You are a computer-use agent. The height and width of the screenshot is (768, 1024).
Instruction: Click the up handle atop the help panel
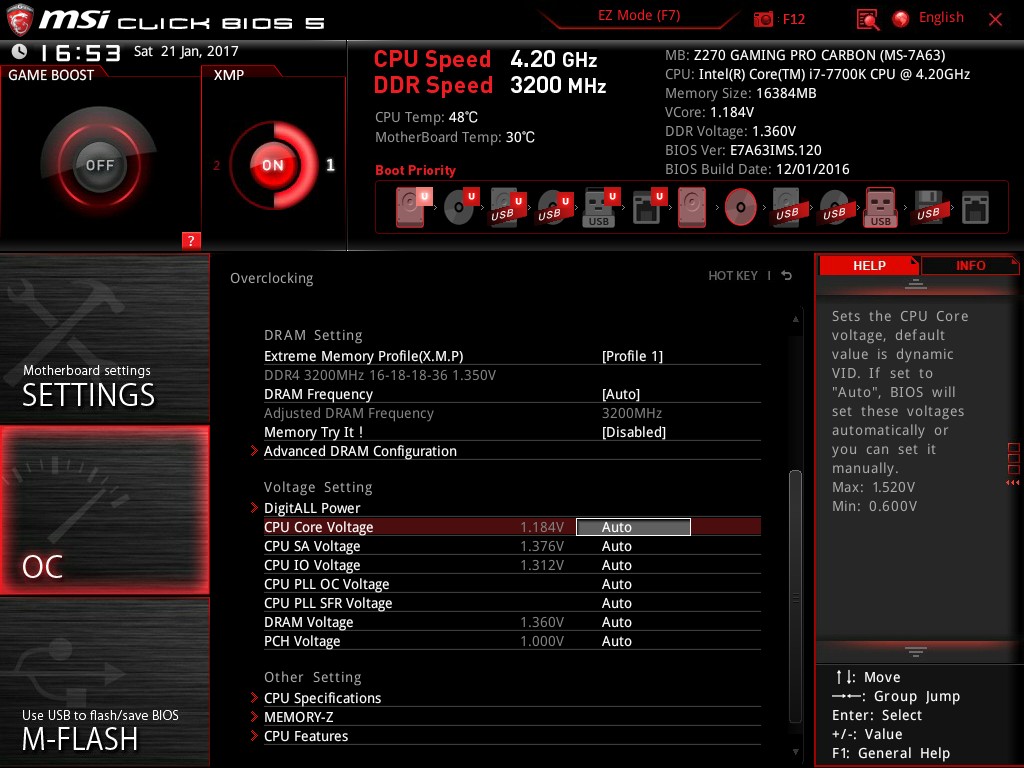[x=916, y=284]
